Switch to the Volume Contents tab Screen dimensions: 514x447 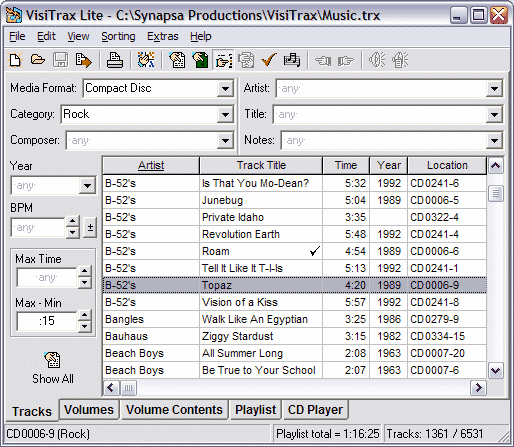(x=174, y=410)
